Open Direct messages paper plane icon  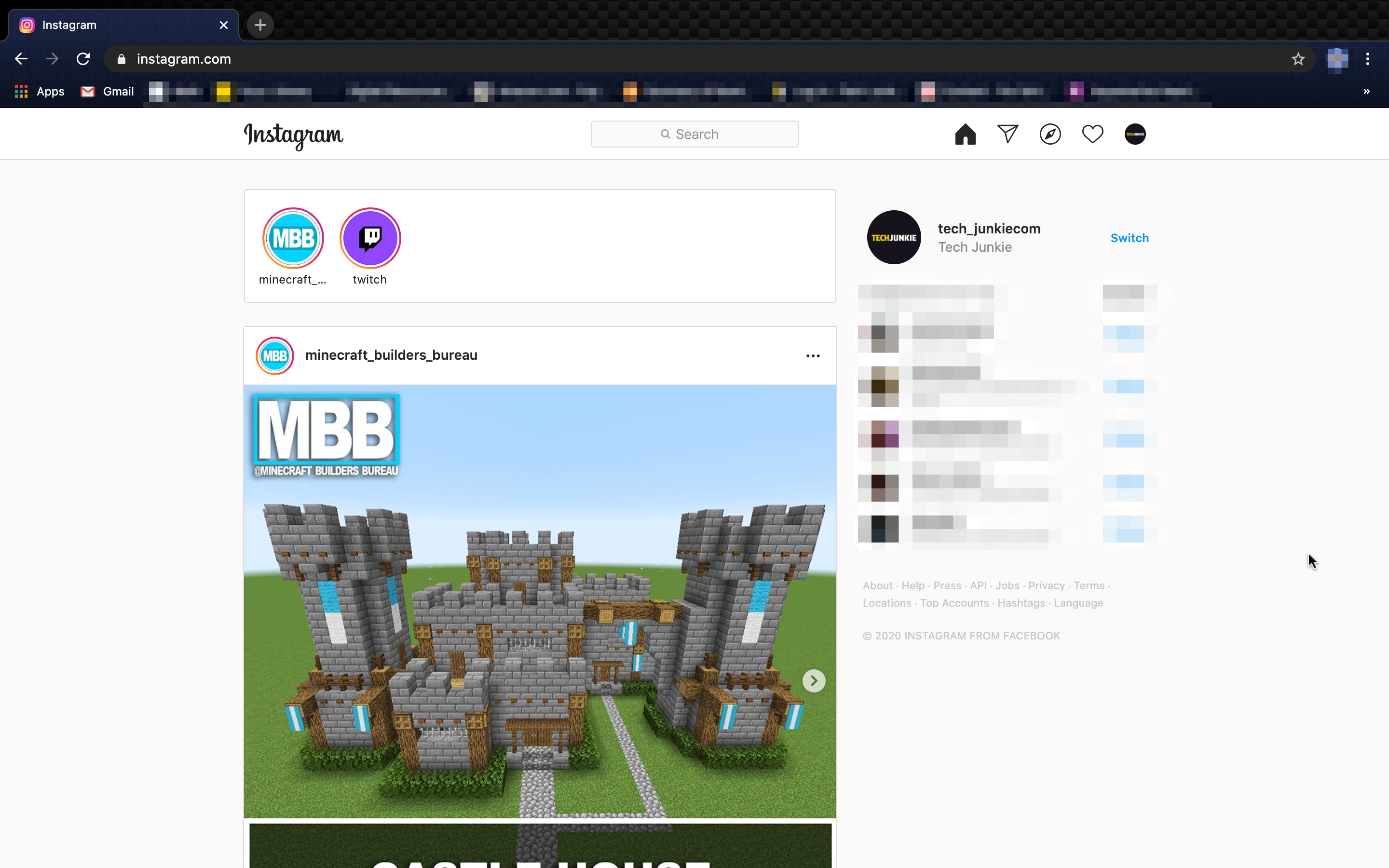click(x=1008, y=135)
